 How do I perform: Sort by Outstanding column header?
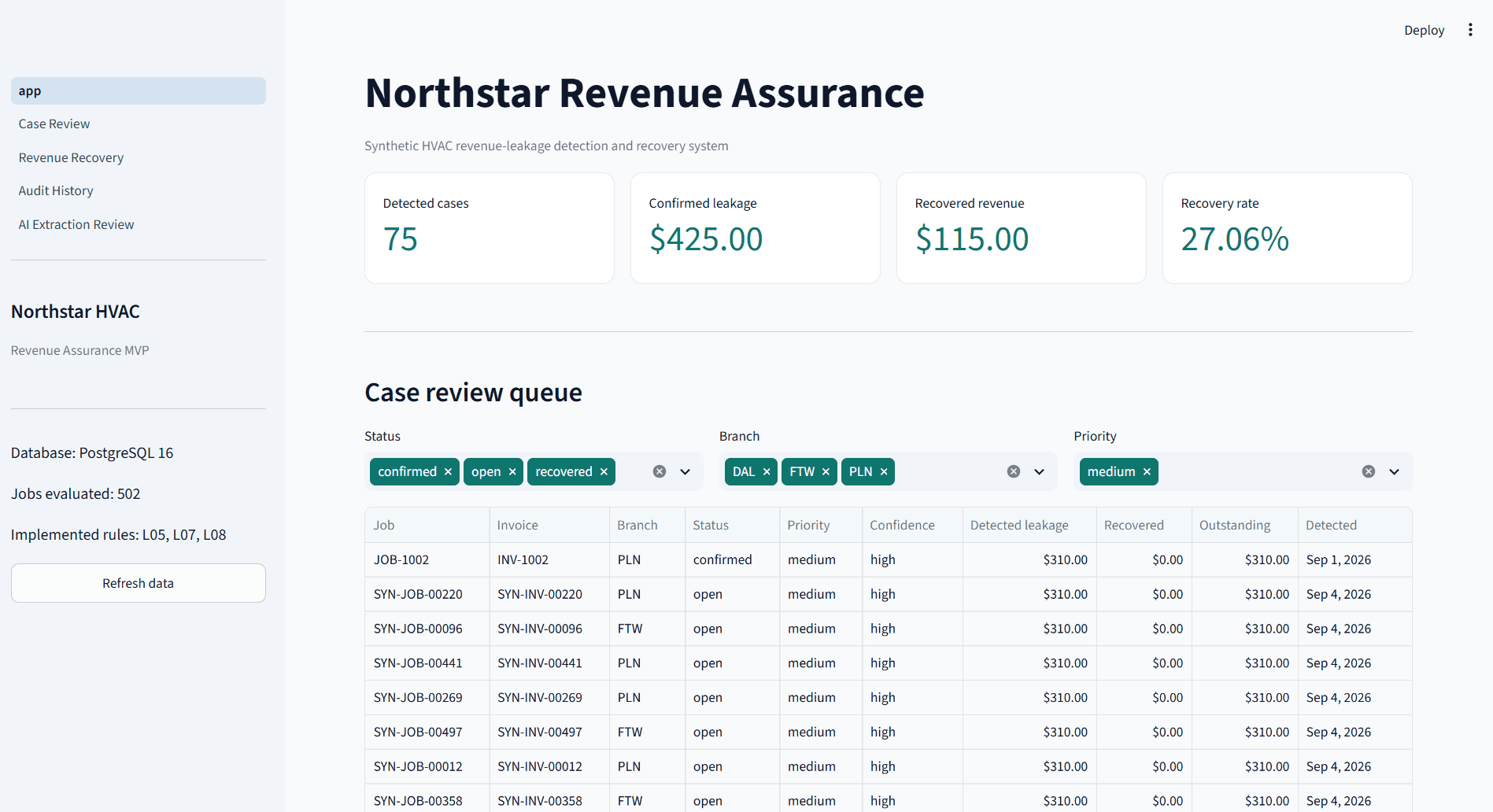1244,525
